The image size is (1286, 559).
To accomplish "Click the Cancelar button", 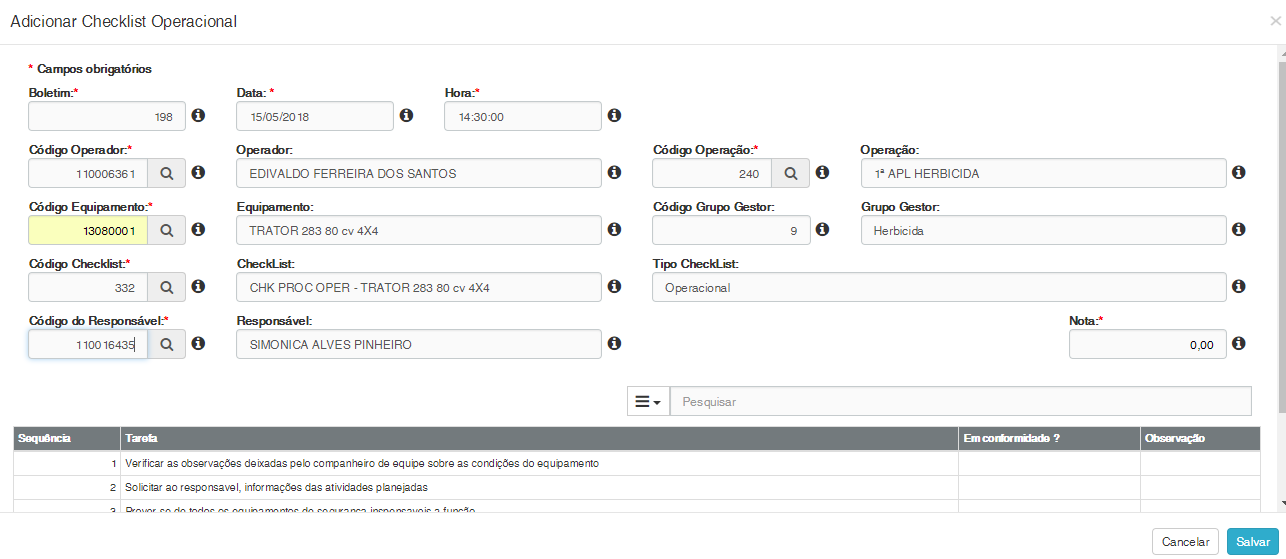I will [1185, 541].
